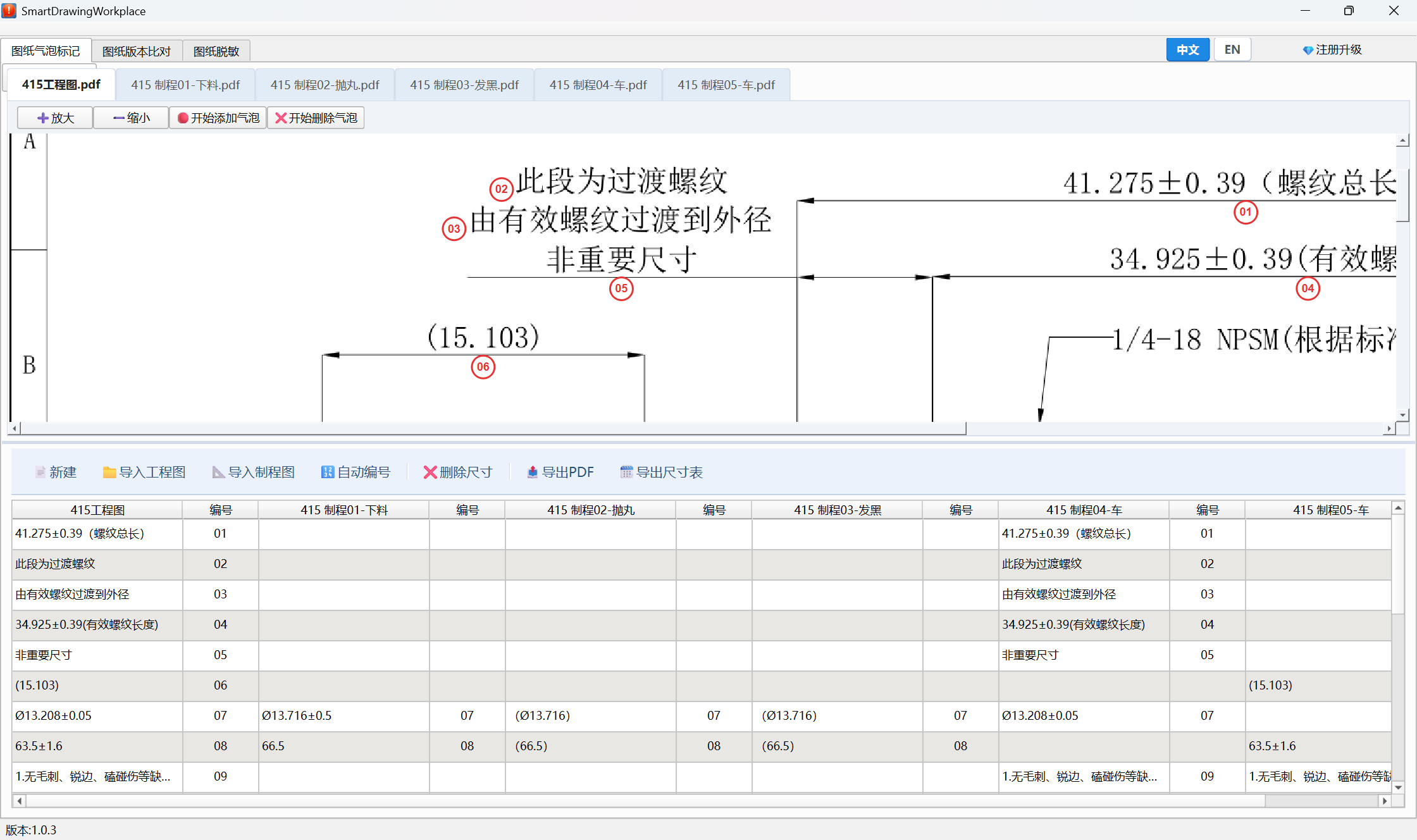This screenshot has width=1417, height=840.
Task: Click table horizontal scroll-left arrow
Action: tap(20, 801)
